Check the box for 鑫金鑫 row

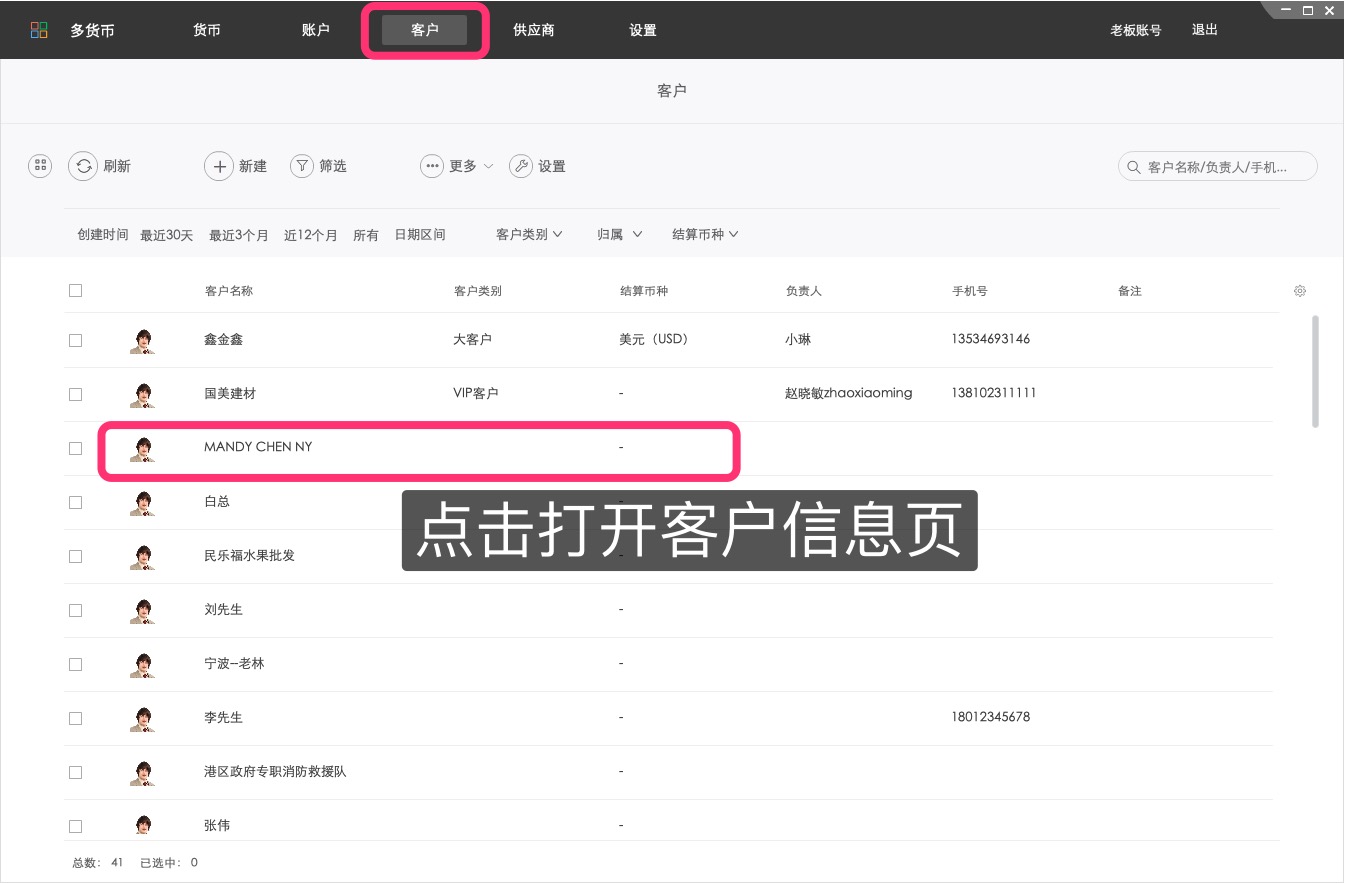pyautogui.click(x=75, y=340)
